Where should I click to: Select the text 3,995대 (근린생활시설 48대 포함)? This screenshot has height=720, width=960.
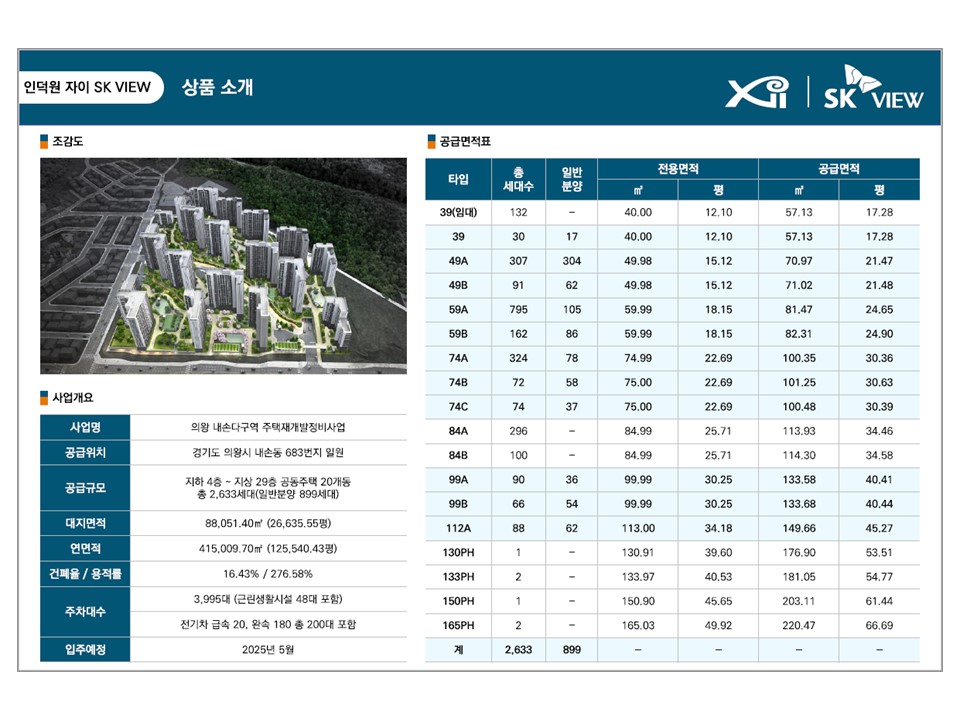pyautogui.click(x=268, y=599)
